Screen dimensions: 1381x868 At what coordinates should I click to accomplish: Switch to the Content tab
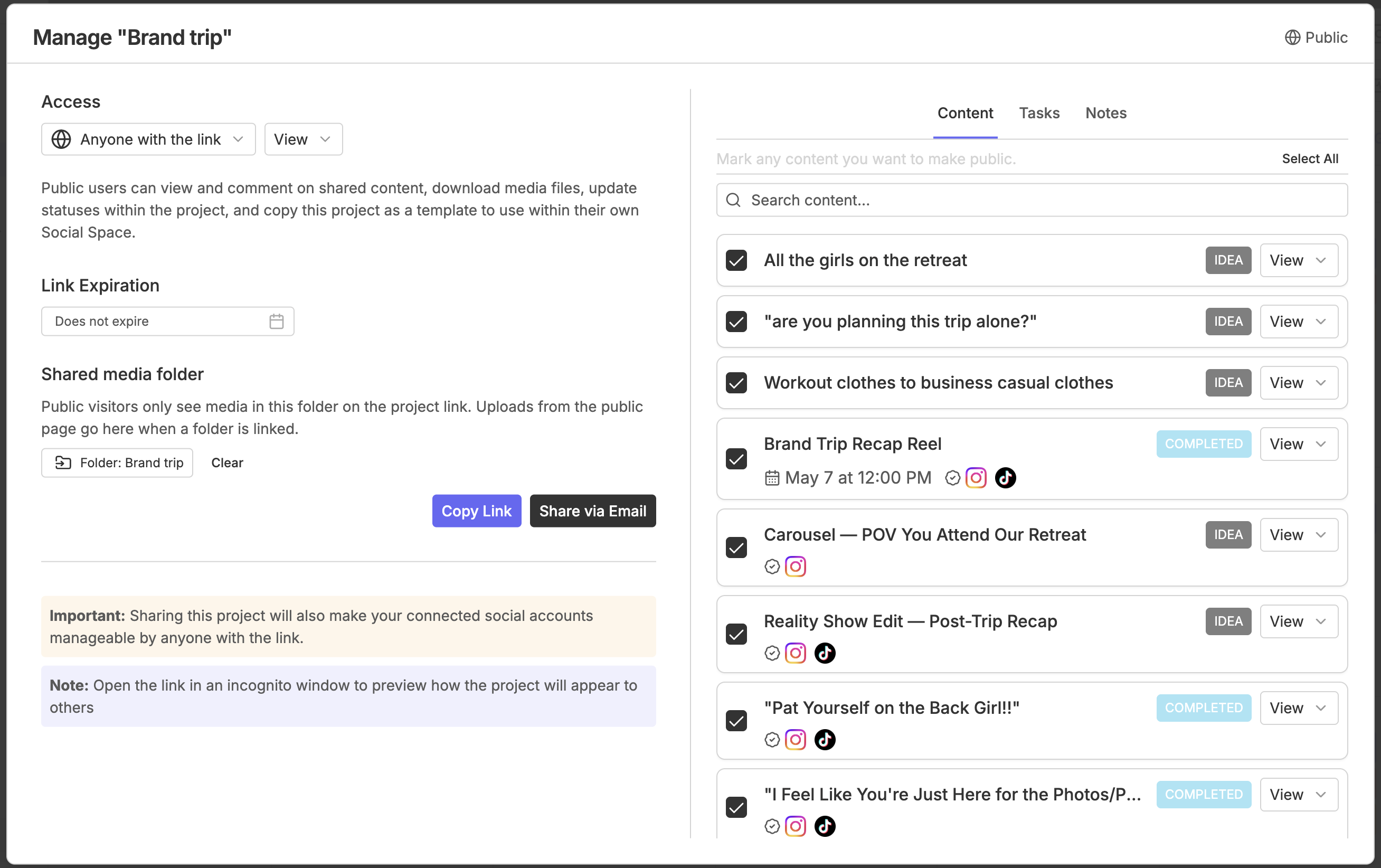coord(965,113)
